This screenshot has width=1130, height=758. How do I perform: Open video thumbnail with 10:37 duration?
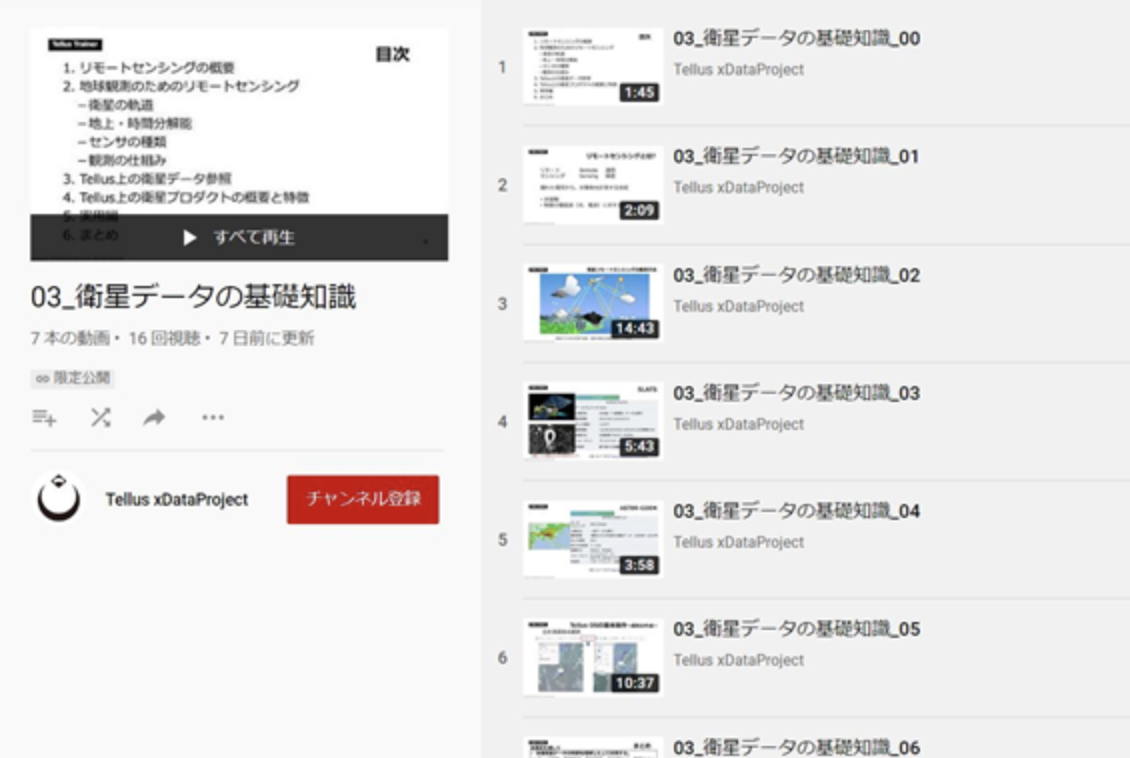(x=592, y=657)
